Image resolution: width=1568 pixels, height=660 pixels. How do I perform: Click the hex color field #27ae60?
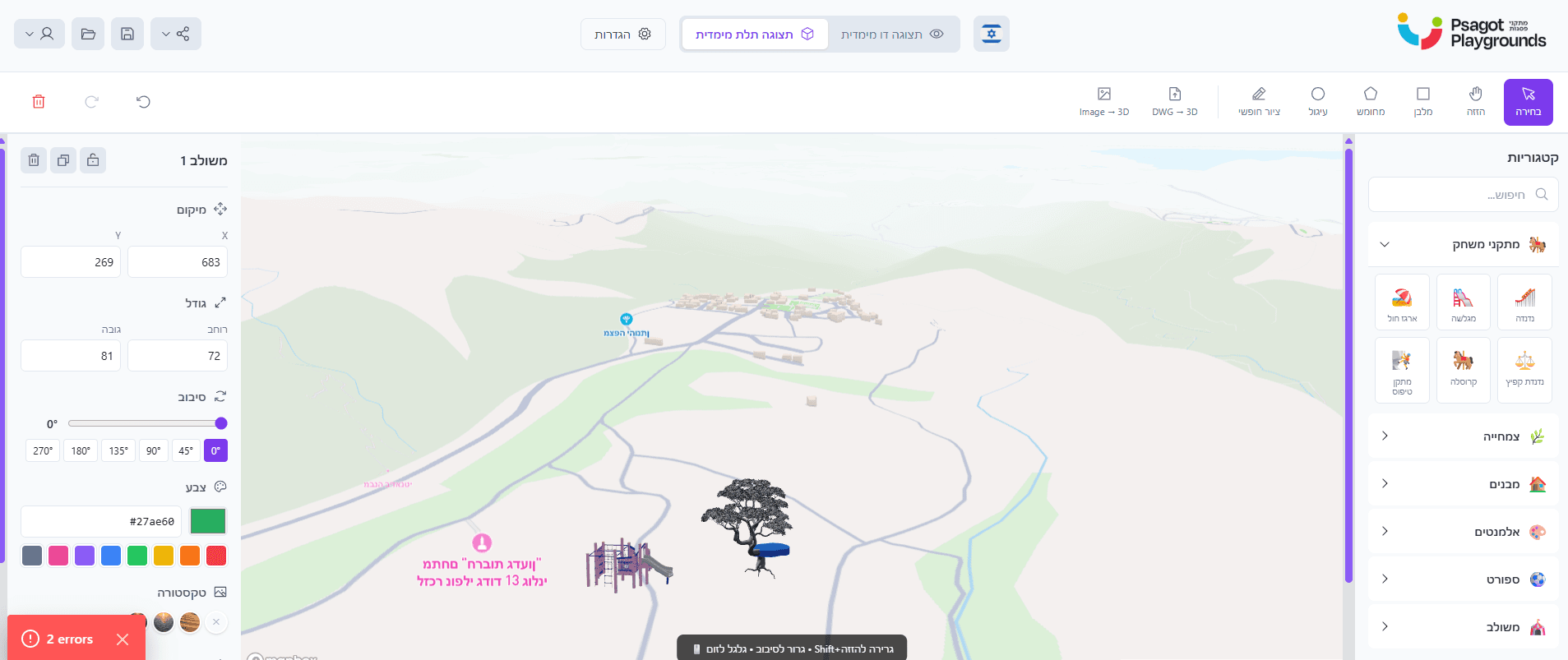coord(101,521)
